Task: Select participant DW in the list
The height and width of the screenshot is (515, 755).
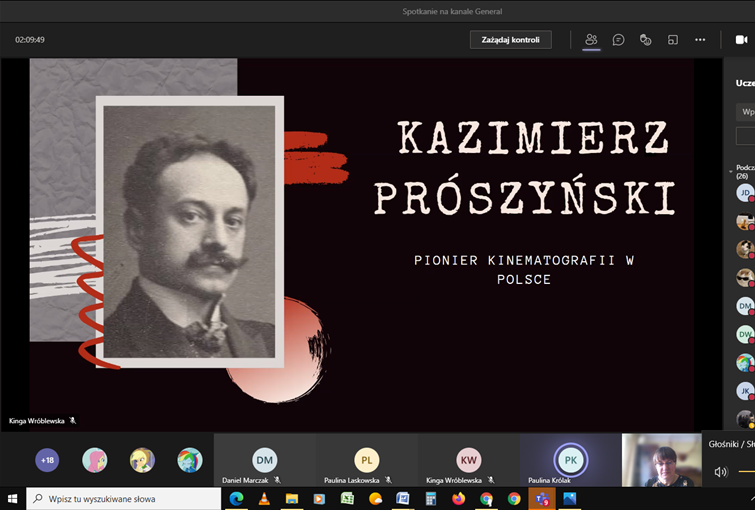Action: [745, 334]
